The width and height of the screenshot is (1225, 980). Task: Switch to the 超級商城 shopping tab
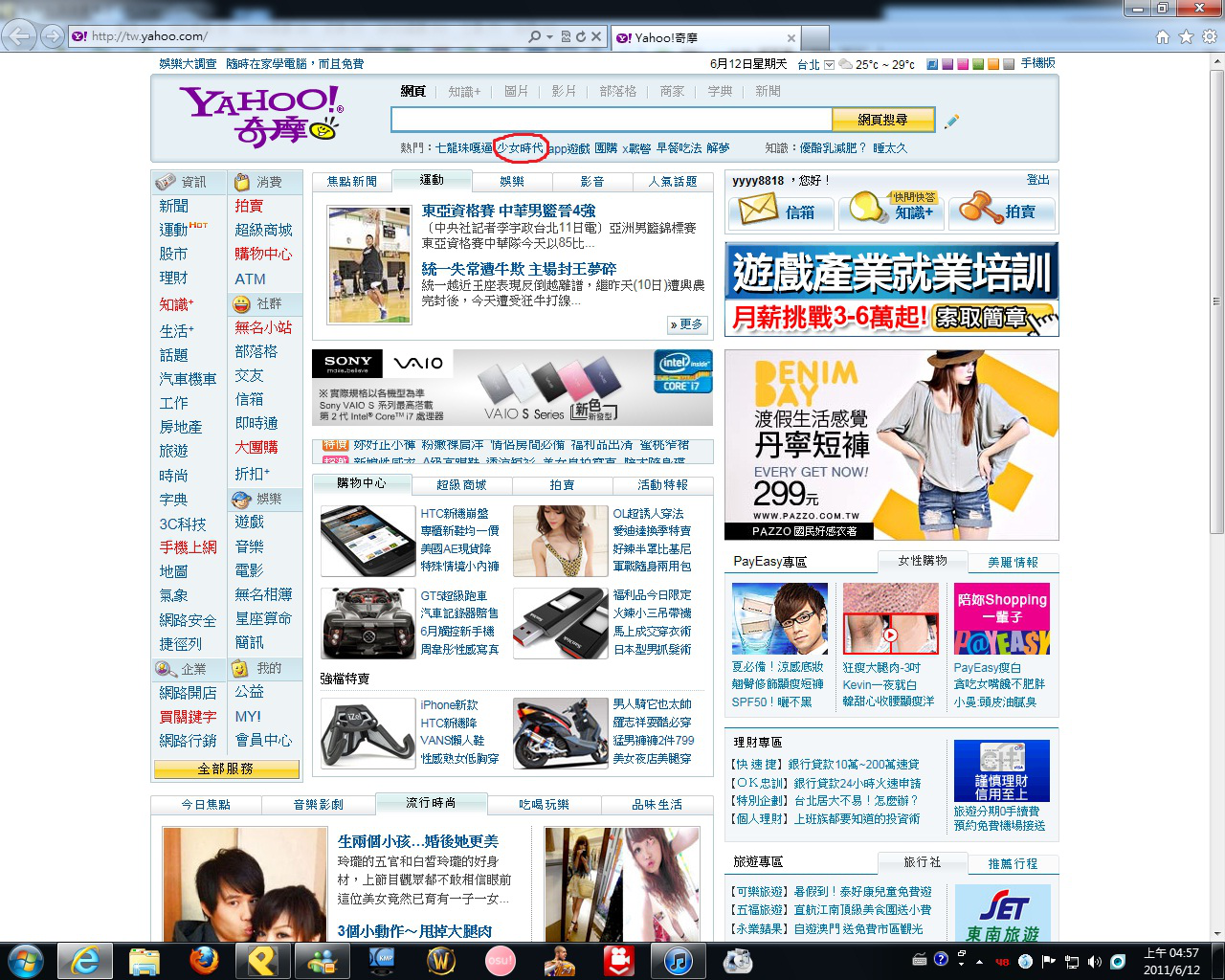point(461,485)
